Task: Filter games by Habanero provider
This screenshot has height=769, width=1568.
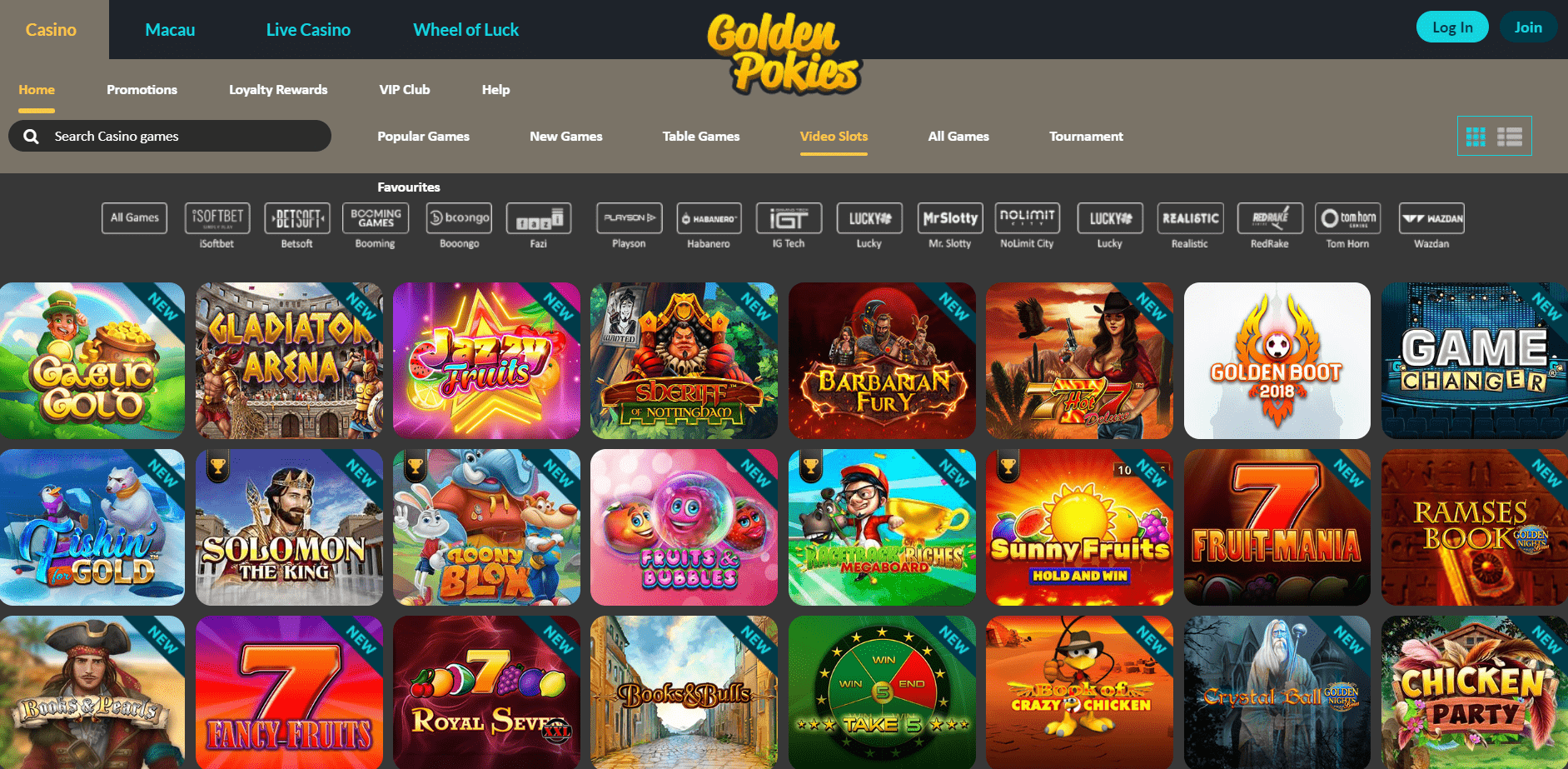Action: (709, 218)
